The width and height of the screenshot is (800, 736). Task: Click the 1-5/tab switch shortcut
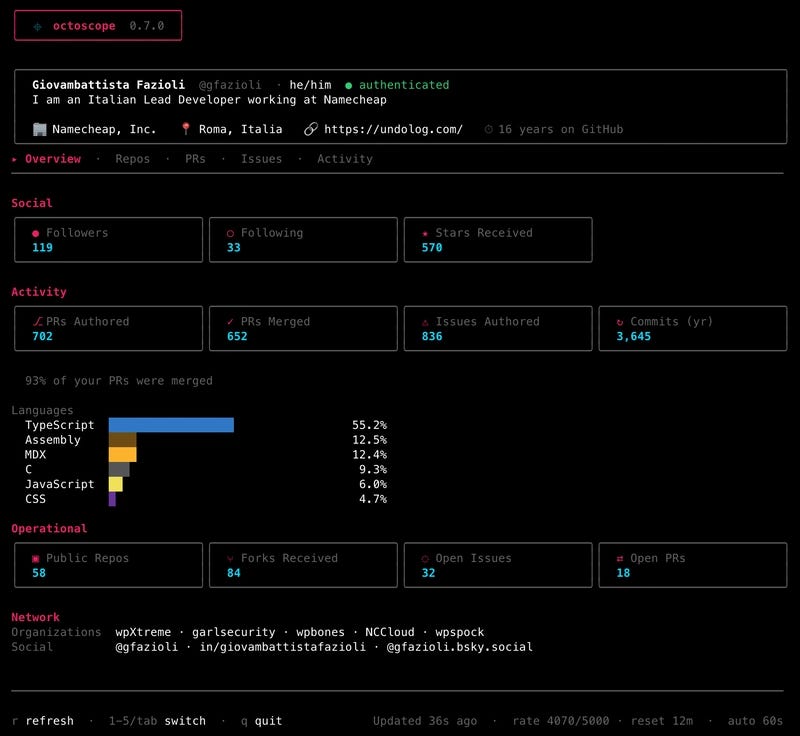pos(157,721)
